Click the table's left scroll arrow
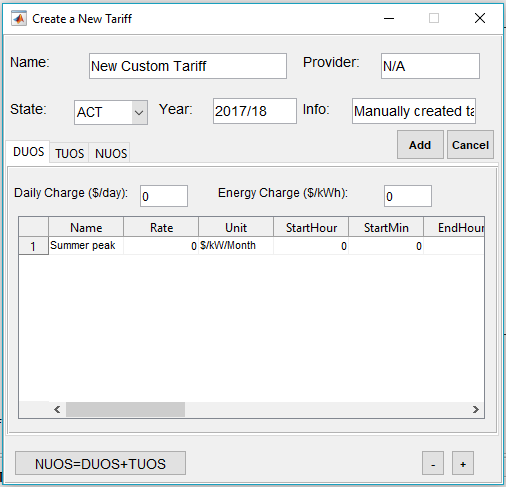Image resolution: width=506 pixels, height=487 pixels. 57,409
